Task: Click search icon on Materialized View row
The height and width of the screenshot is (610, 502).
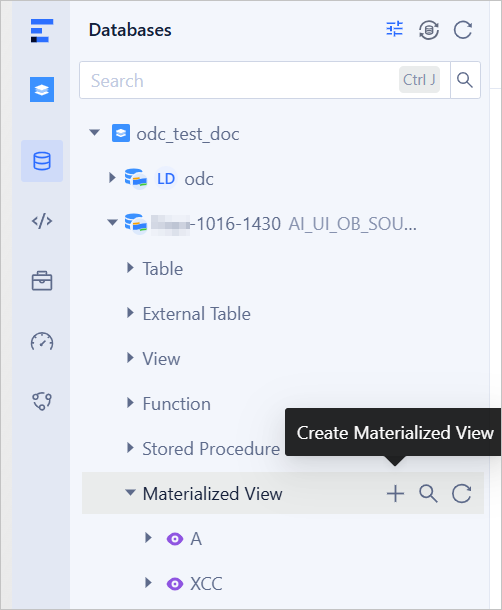Action: (428, 493)
